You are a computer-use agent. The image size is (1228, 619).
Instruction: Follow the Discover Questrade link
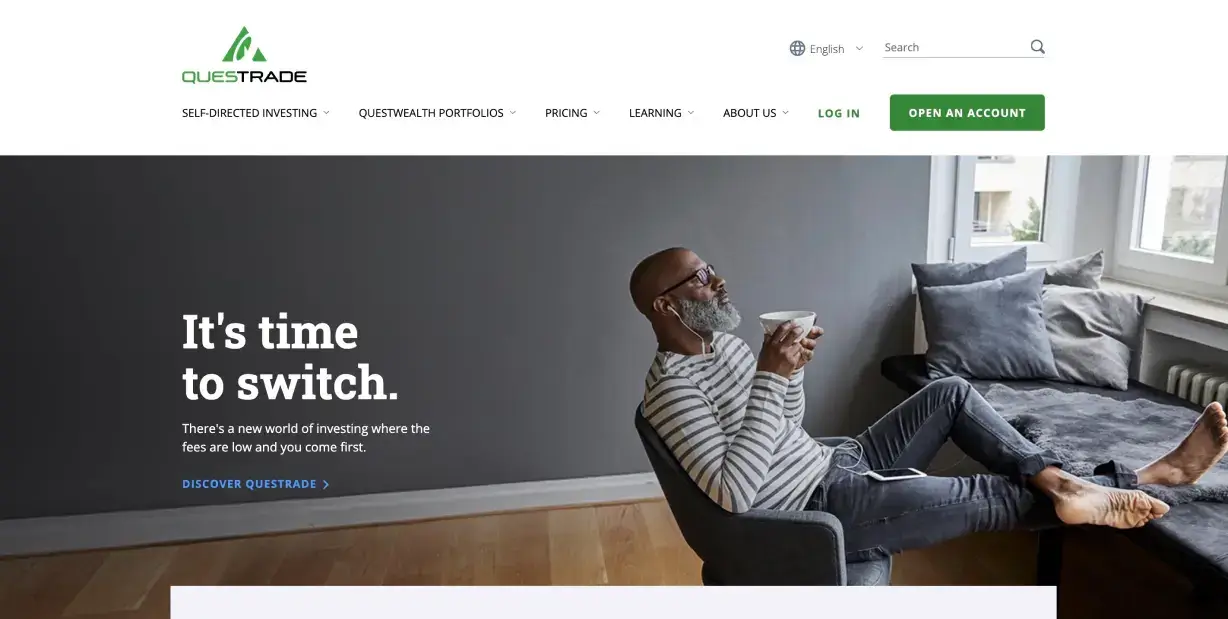pyautogui.click(x=249, y=484)
